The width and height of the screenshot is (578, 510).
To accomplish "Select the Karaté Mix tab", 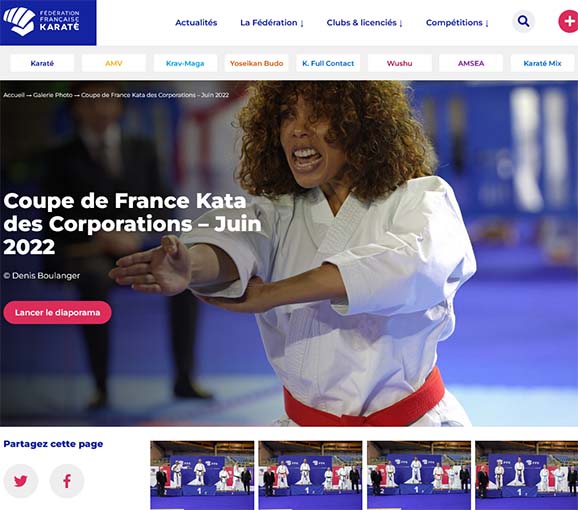I will [x=542, y=63].
